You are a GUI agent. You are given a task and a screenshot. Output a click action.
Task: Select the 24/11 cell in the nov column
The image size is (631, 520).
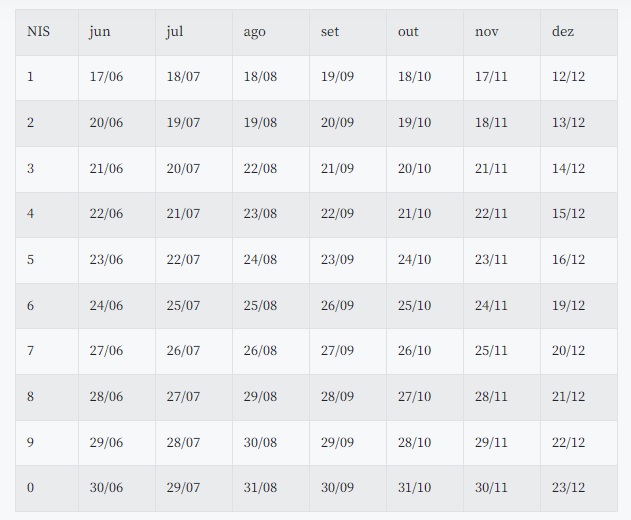(491, 305)
